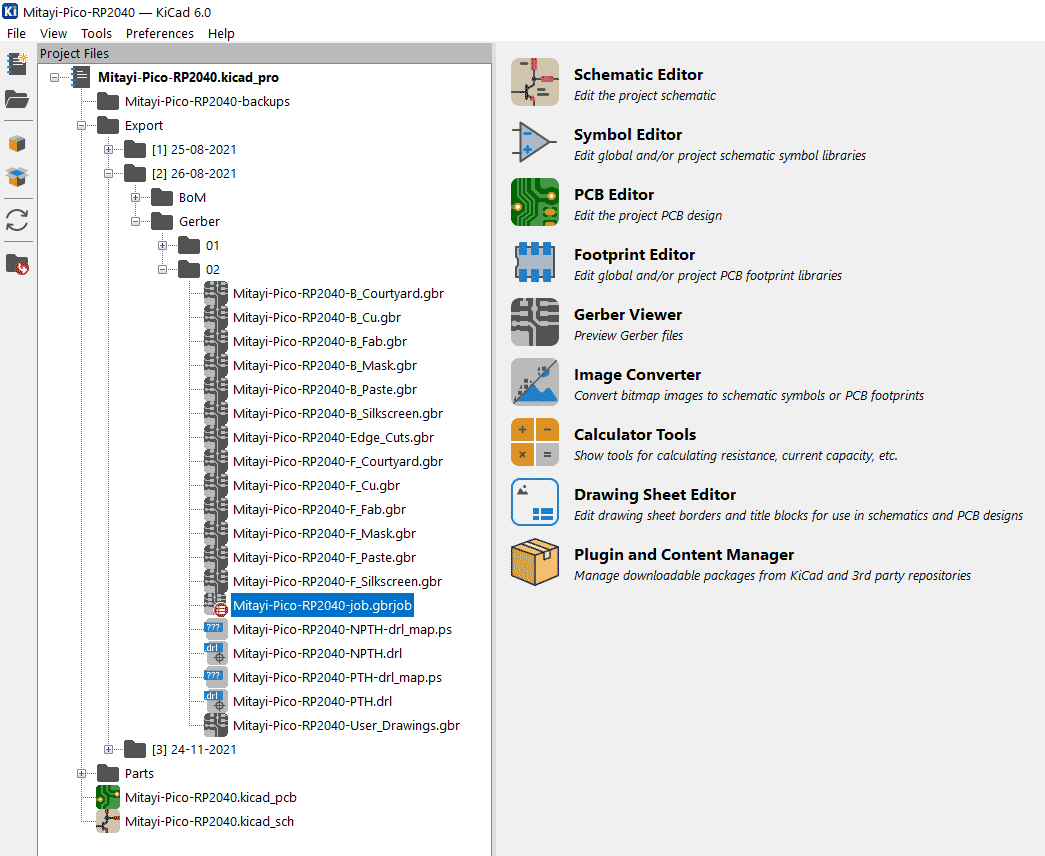Click the Gerber Viewer title text
1045x856 pixels.
[x=628, y=315]
